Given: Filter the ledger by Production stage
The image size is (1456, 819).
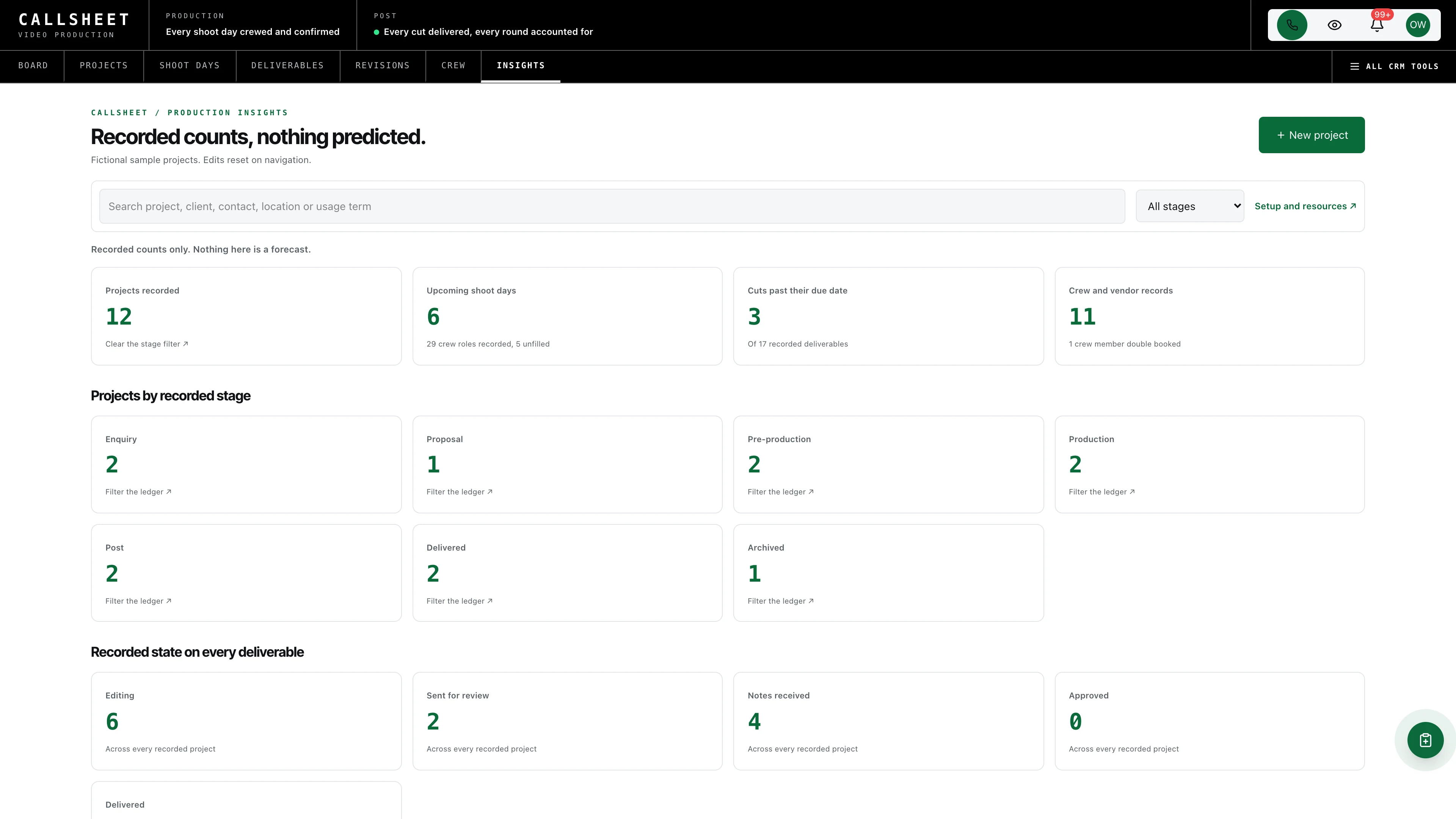Looking at the screenshot, I should point(1101,492).
